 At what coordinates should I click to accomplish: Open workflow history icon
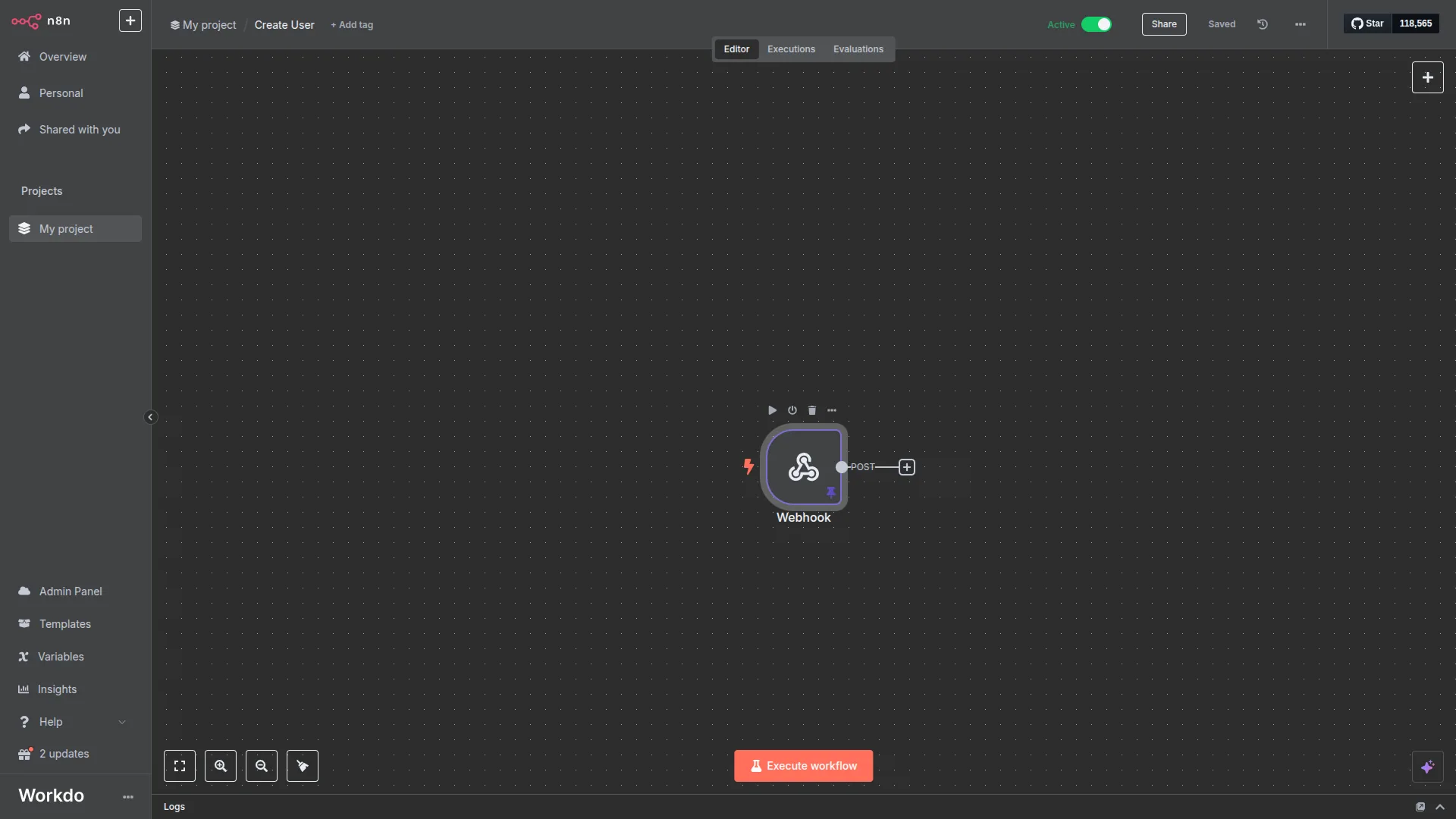(1263, 24)
